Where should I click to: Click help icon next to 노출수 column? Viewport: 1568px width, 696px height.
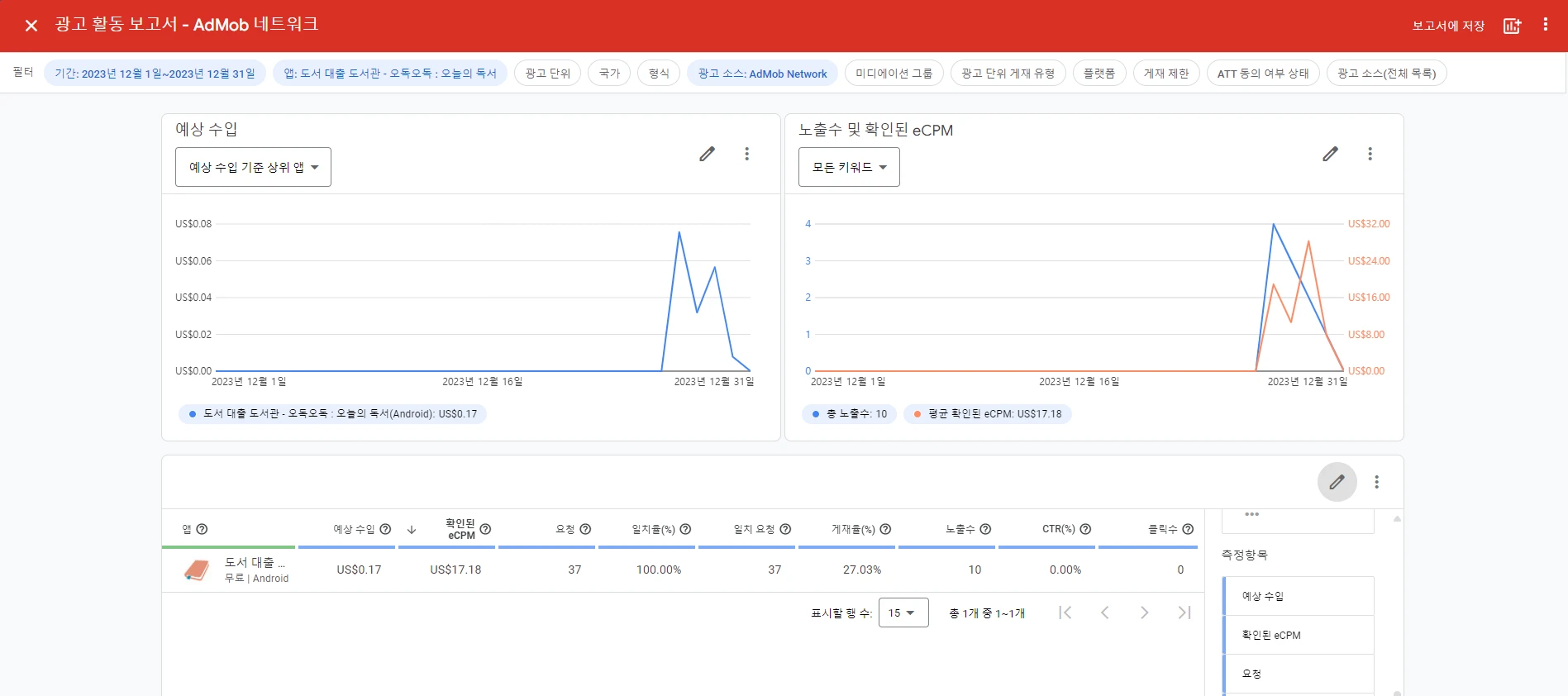tap(985, 529)
